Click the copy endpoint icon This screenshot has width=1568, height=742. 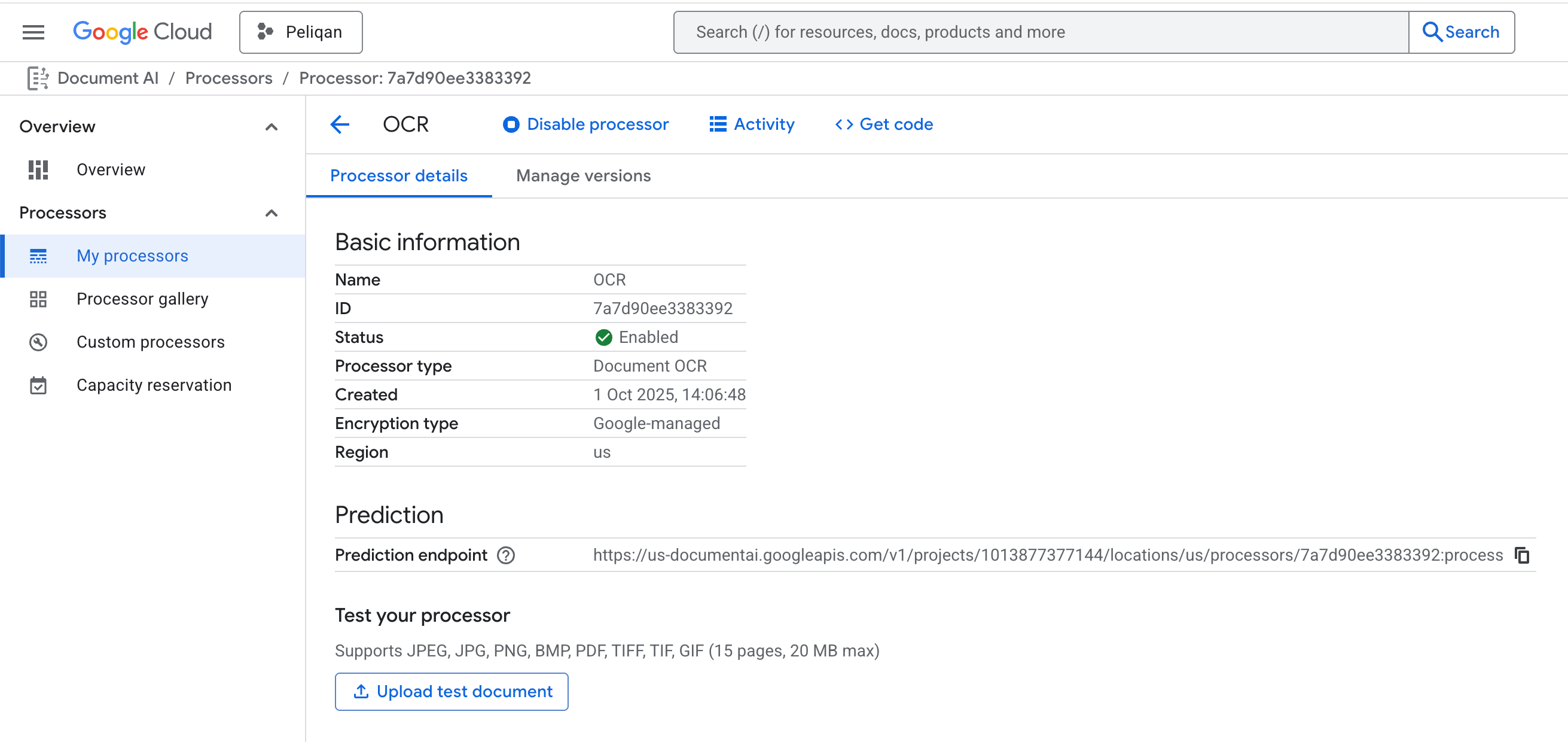point(1522,555)
